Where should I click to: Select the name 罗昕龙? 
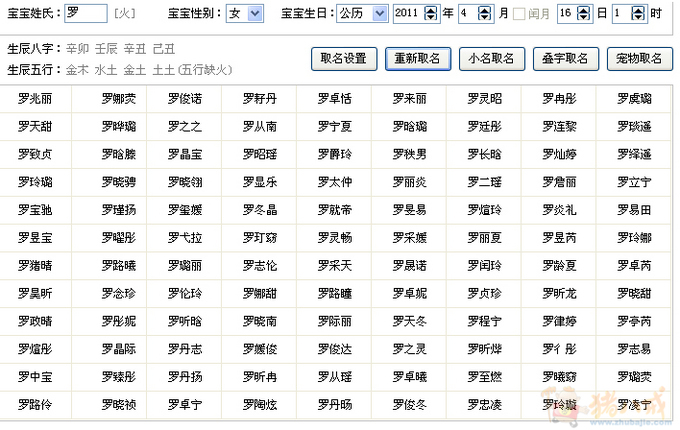(559, 294)
